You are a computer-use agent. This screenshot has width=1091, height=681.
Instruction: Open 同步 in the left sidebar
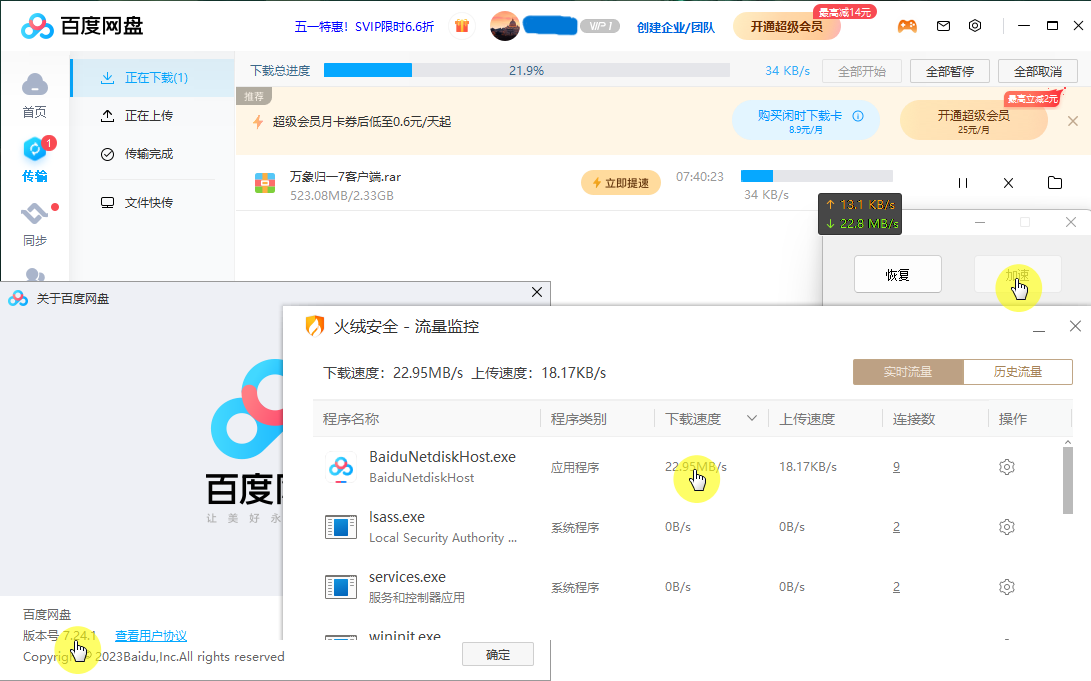(35, 225)
